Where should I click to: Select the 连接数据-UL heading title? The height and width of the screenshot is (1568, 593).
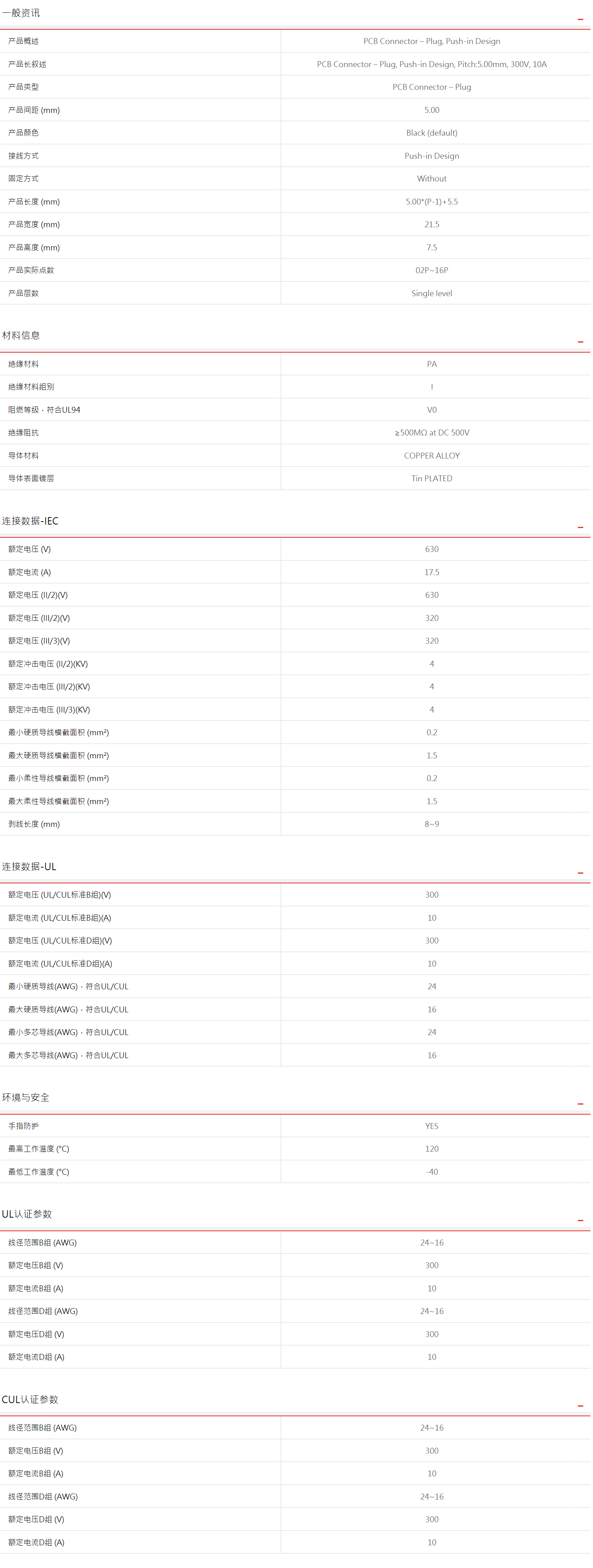pos(29,866)
